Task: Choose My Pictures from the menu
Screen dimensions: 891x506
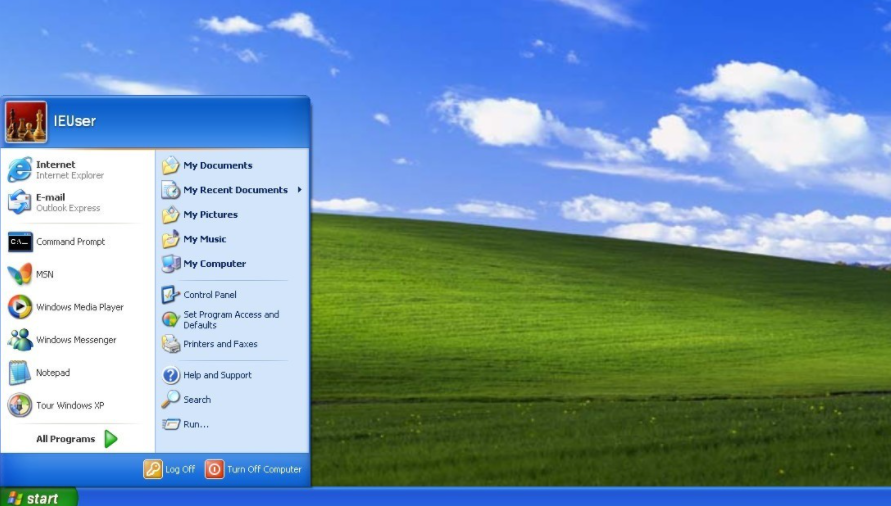Action: click(210, 215)
